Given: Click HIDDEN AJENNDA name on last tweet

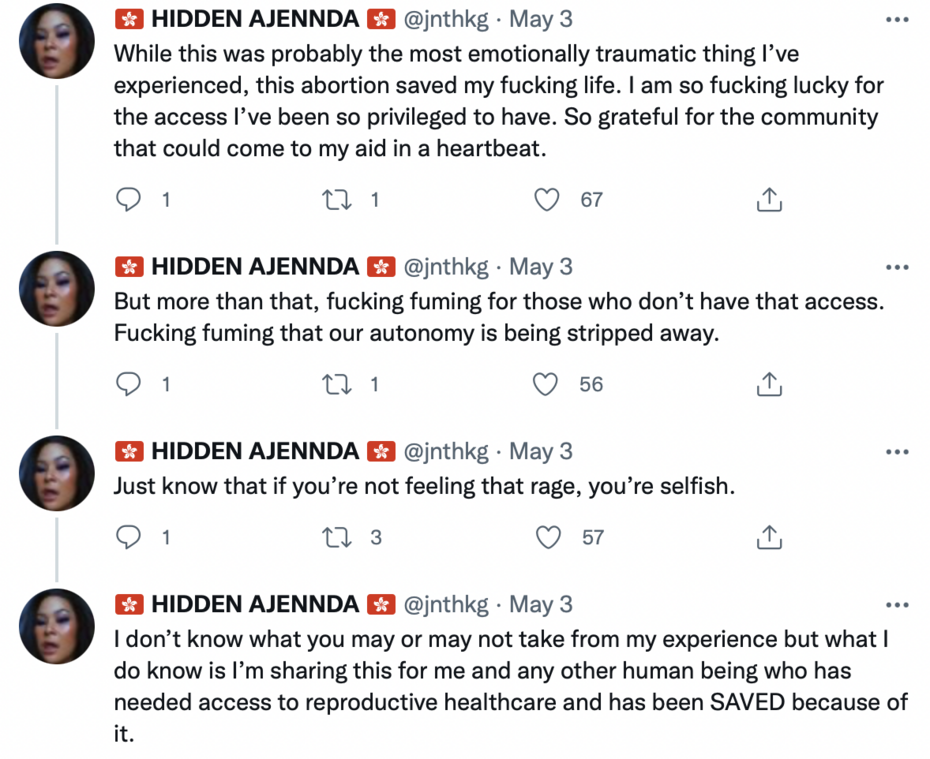Looking at the screenshot, I should click(255, 604).
